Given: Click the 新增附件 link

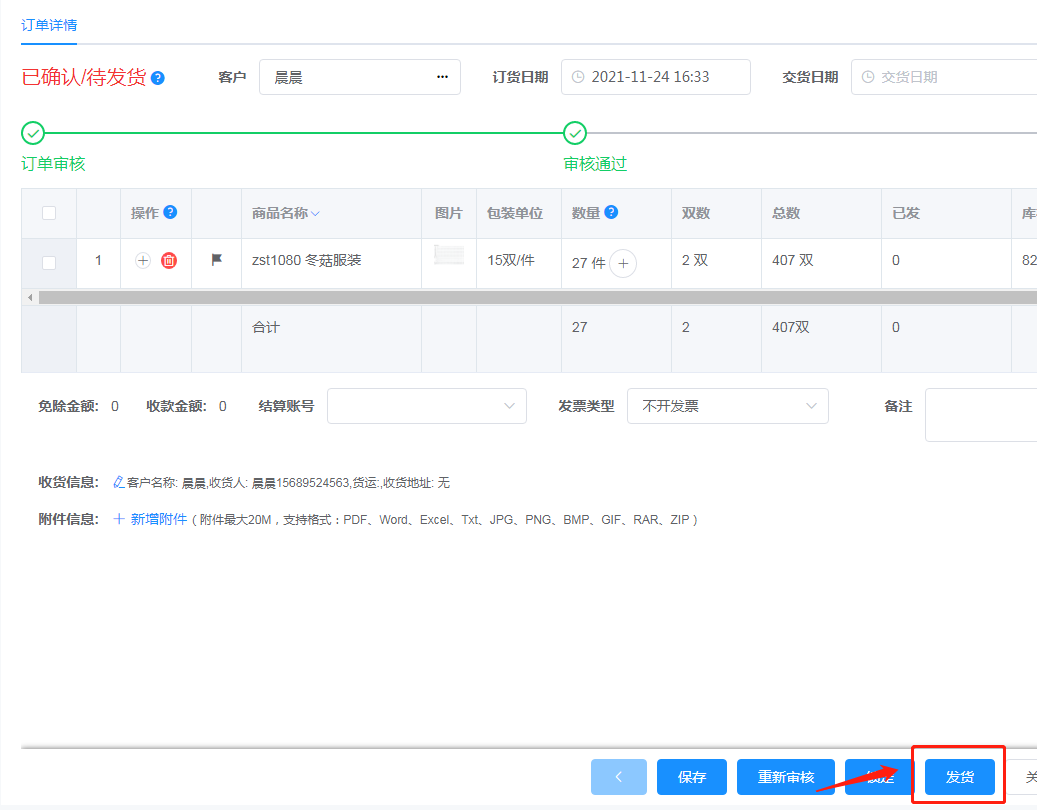Looking at the screenshot, I should [x=151, y=519].
